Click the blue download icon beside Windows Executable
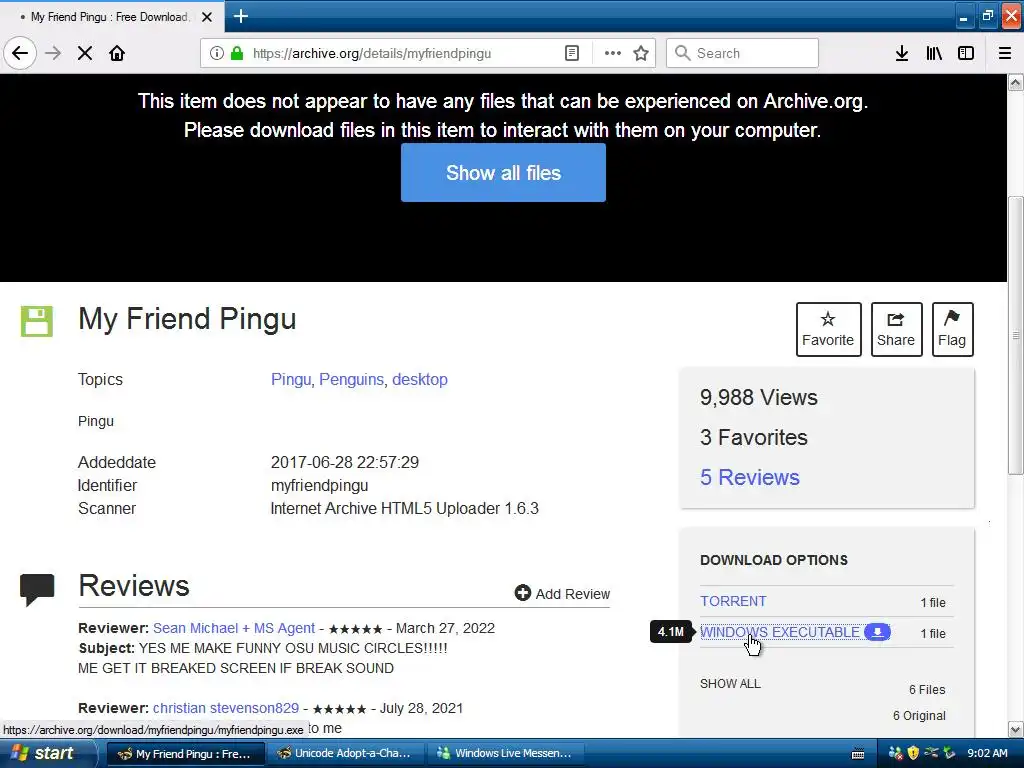1024x768 pixels. click(878, 632)
